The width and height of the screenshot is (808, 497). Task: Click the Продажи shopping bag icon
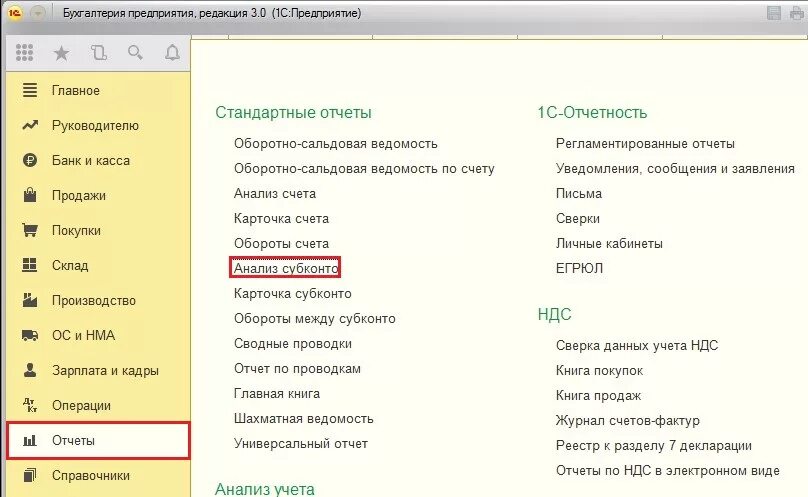pos(30,195)
